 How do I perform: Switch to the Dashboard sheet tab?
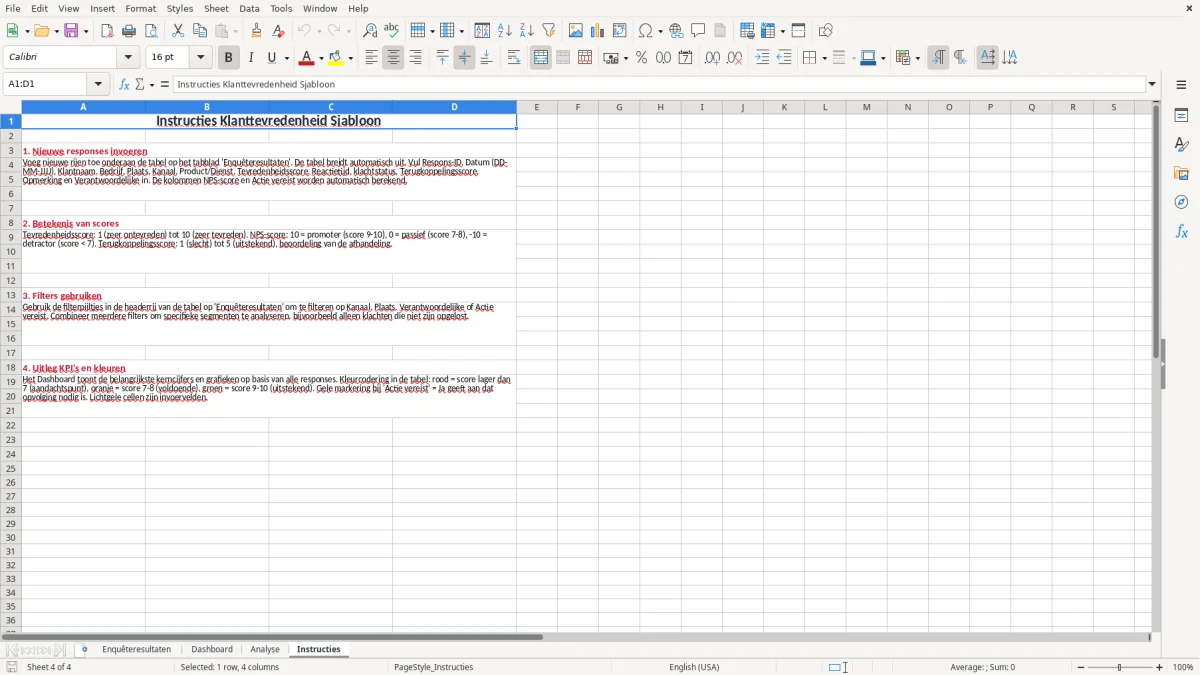tap(212, 650)
